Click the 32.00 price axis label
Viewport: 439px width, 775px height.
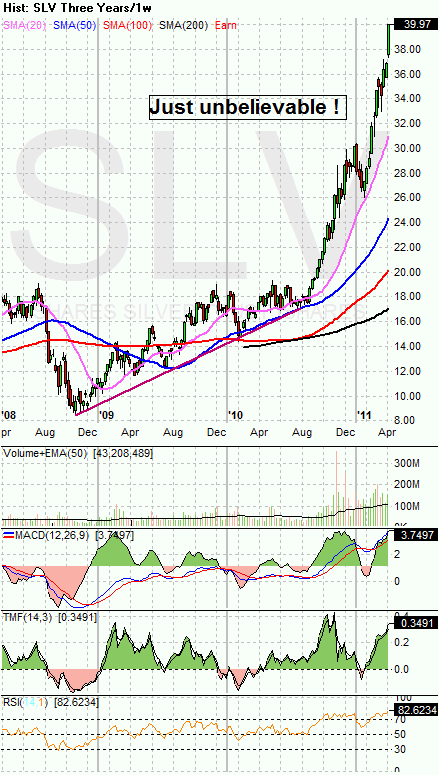pos(408,123)
